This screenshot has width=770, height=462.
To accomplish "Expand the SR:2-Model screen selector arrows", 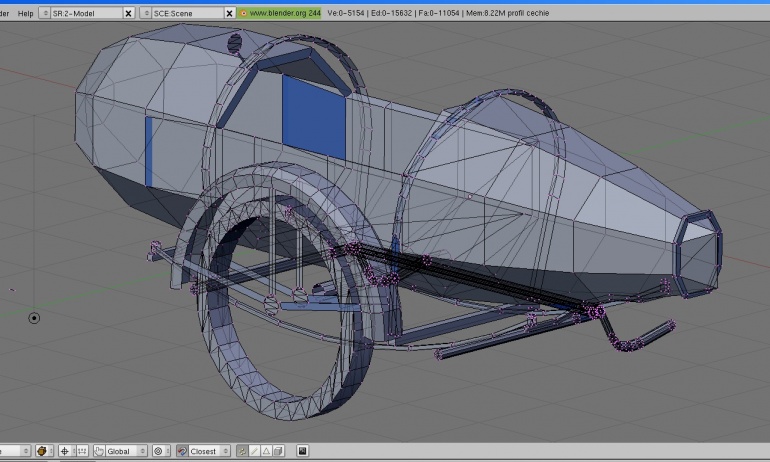I will [x=45, y=13].
